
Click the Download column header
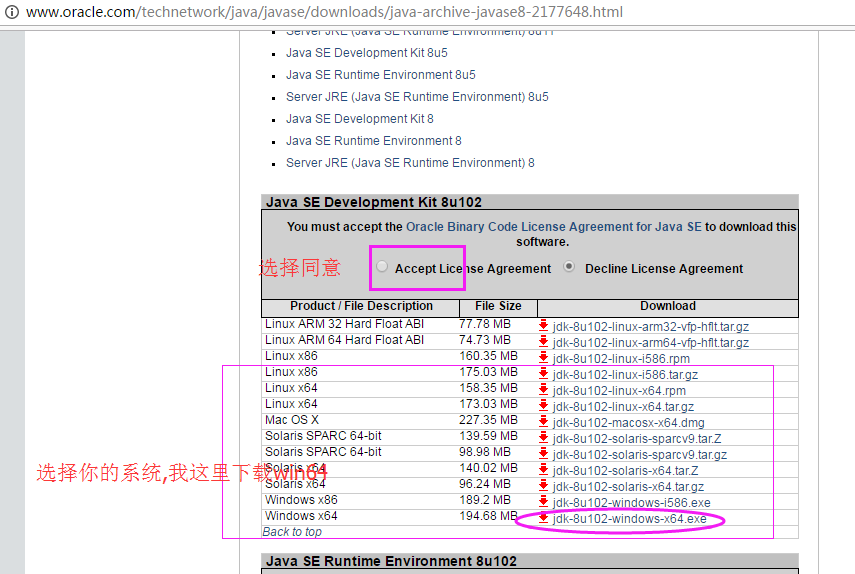tap(668, 306)
